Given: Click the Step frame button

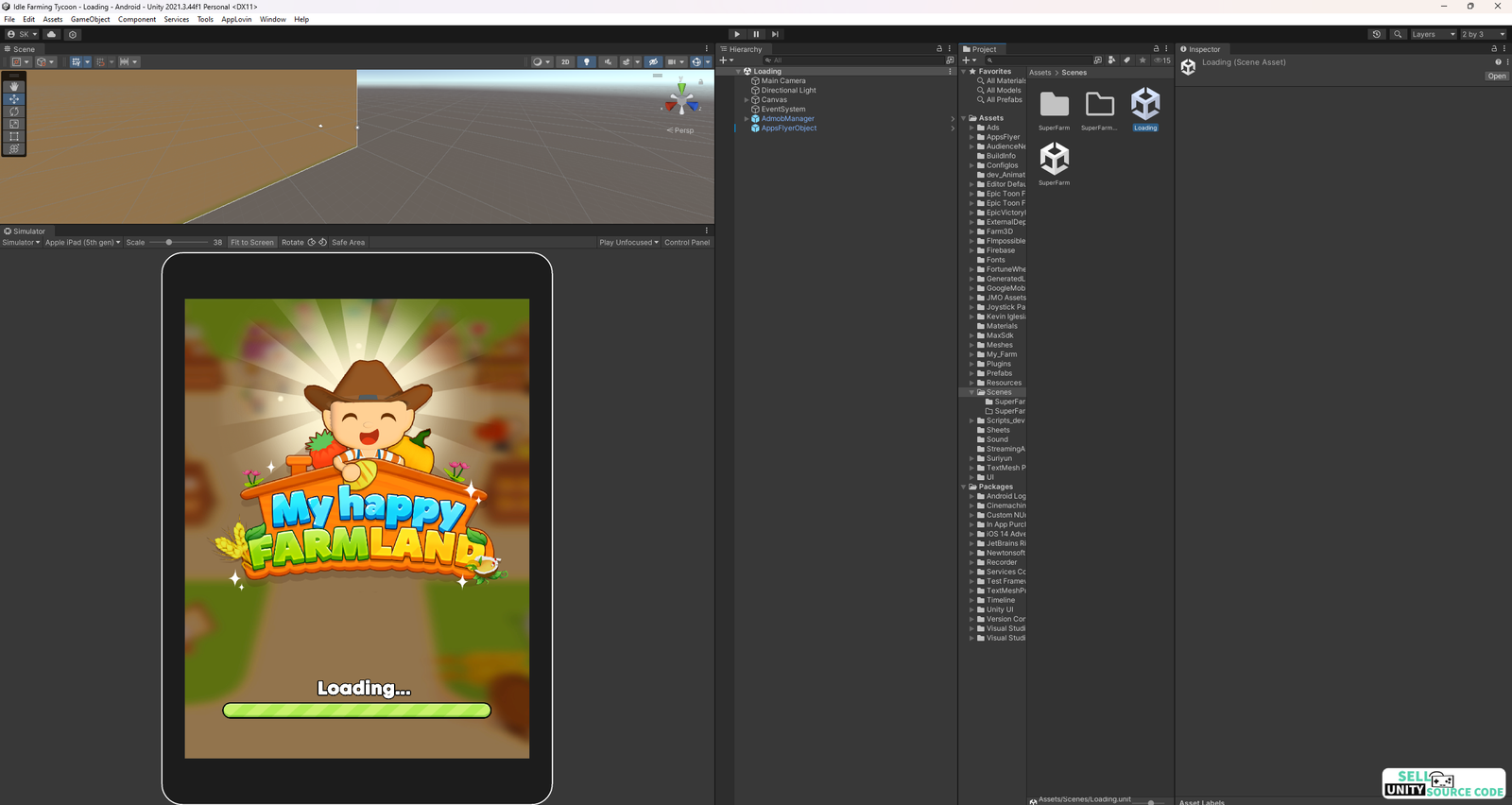Looking at the screenshot, I should 775,34.
